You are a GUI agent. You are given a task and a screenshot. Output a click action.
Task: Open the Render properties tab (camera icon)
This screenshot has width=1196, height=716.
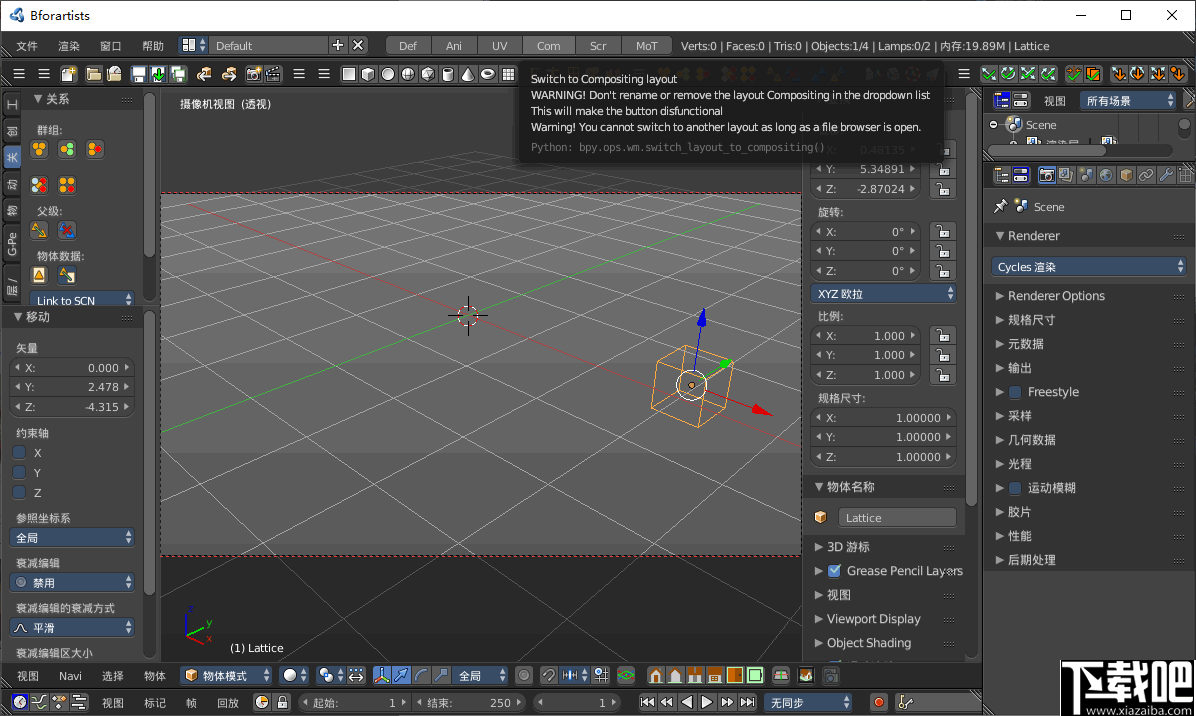tap(1047, 175)
